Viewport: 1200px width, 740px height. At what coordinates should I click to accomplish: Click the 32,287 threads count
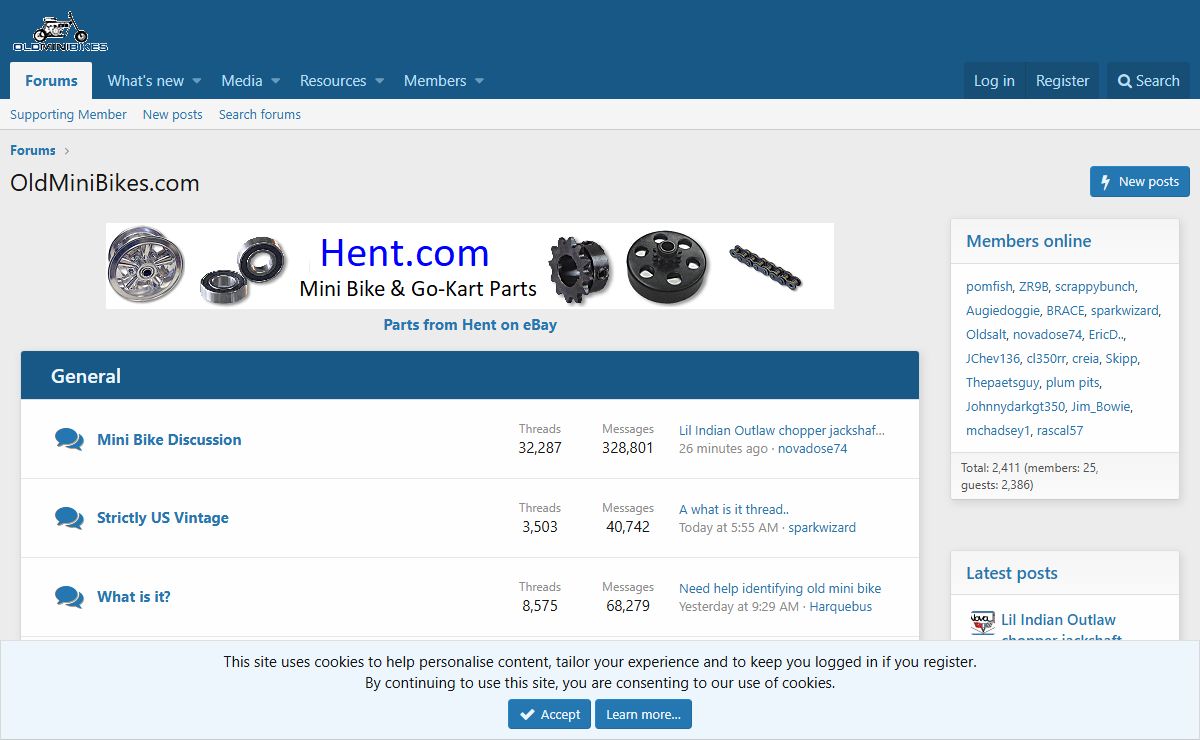540,448
